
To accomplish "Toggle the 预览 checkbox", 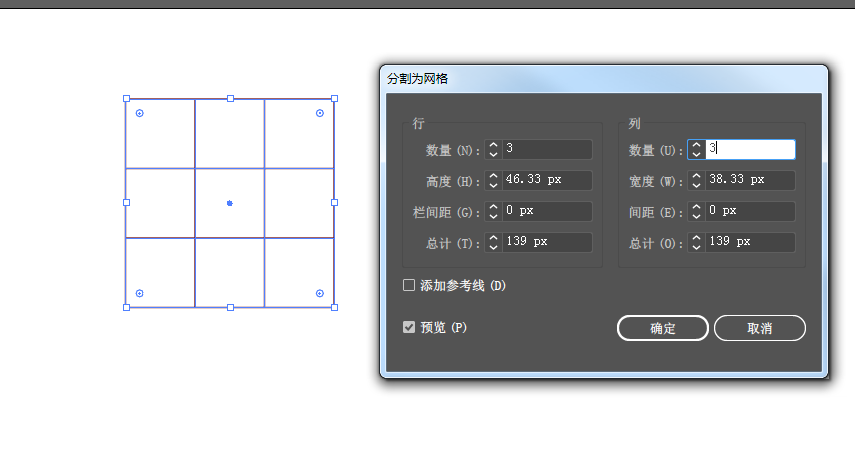I will click(408, 327).
